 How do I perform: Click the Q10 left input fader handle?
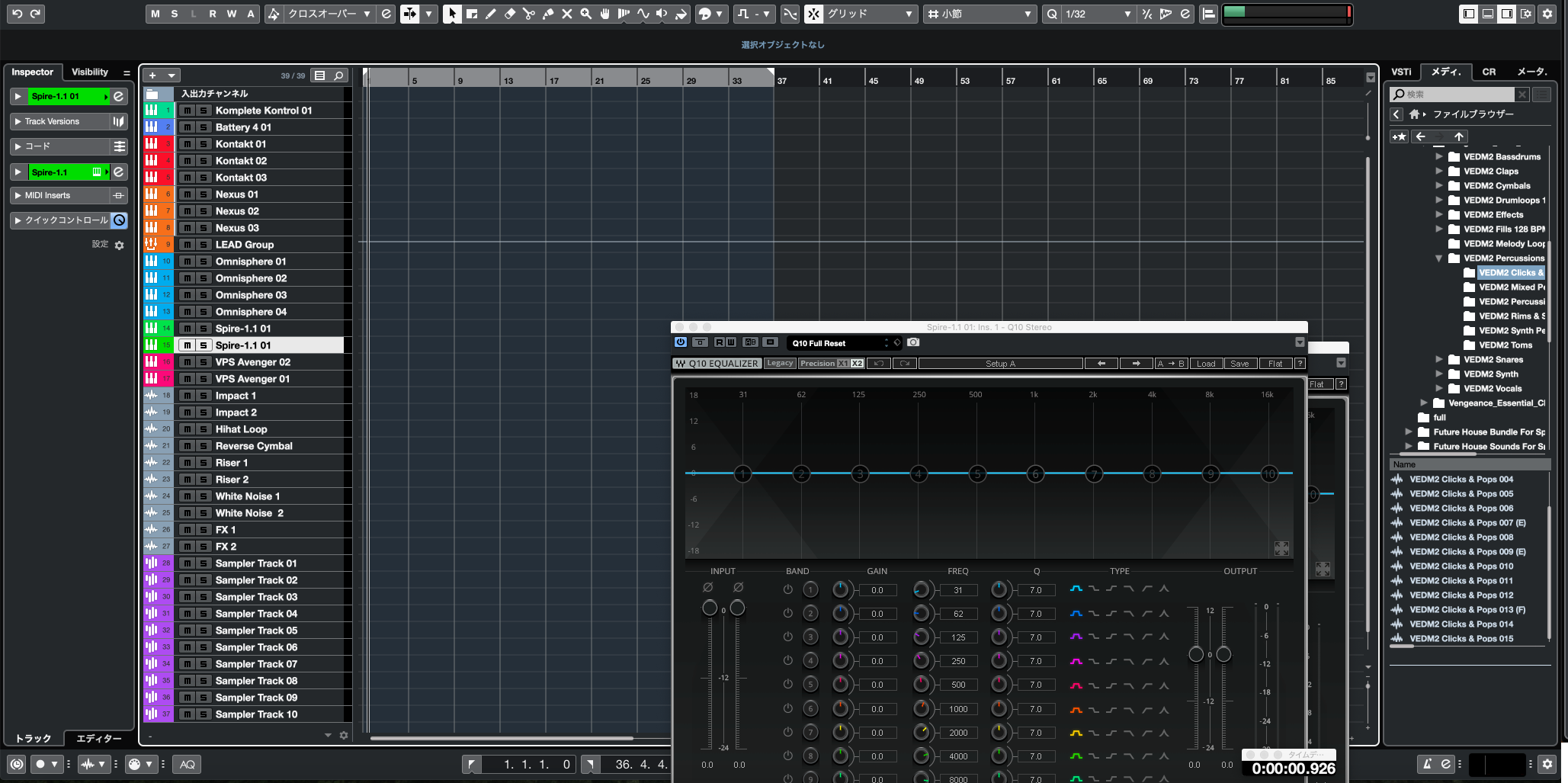[x=710, y=608]
